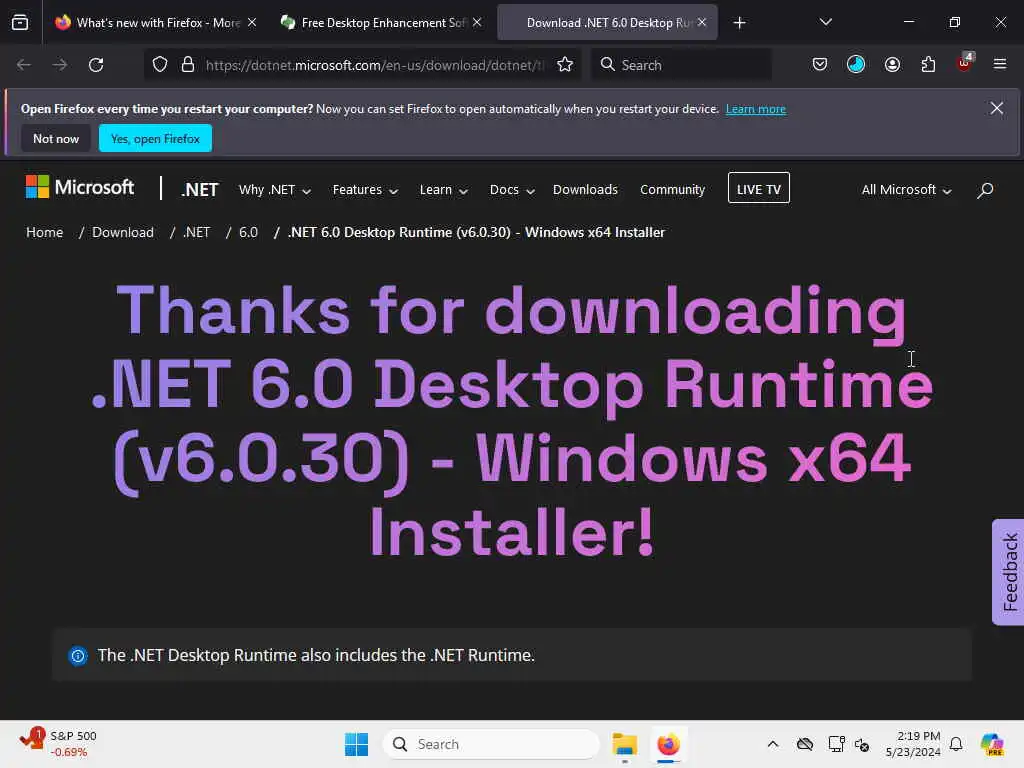This screenshot has width=1024, height=768.
Task: Go to the .NET home link
Action: coord(200,189)
